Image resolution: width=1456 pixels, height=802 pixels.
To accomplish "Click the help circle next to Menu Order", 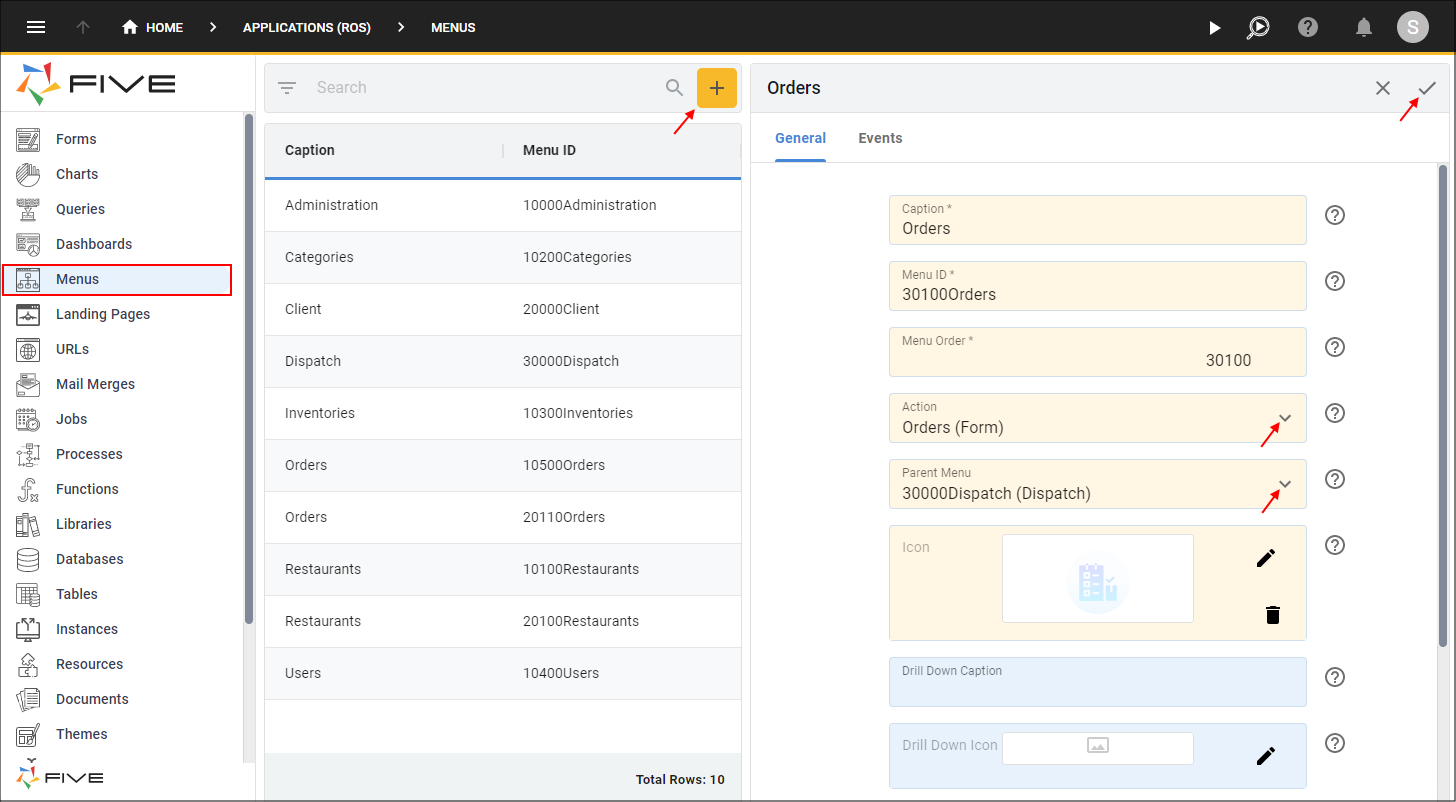I will pyautogui.click(x=1335, y=347).
